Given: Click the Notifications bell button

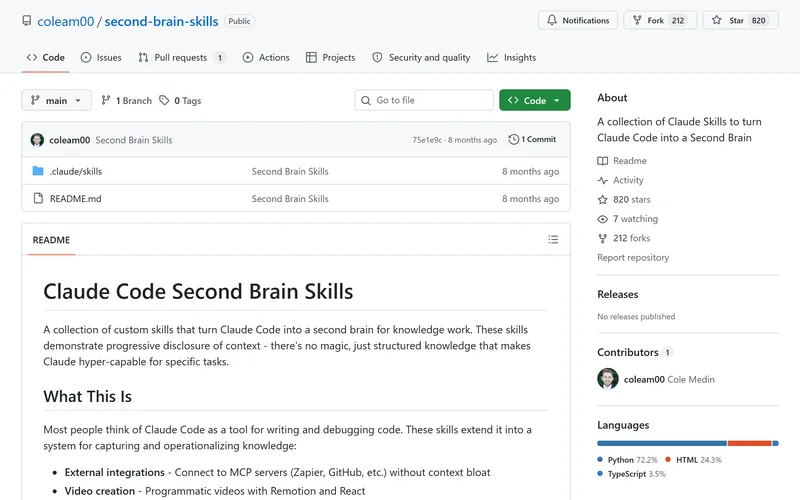Looking at the screenshot, I should point(578,20).
